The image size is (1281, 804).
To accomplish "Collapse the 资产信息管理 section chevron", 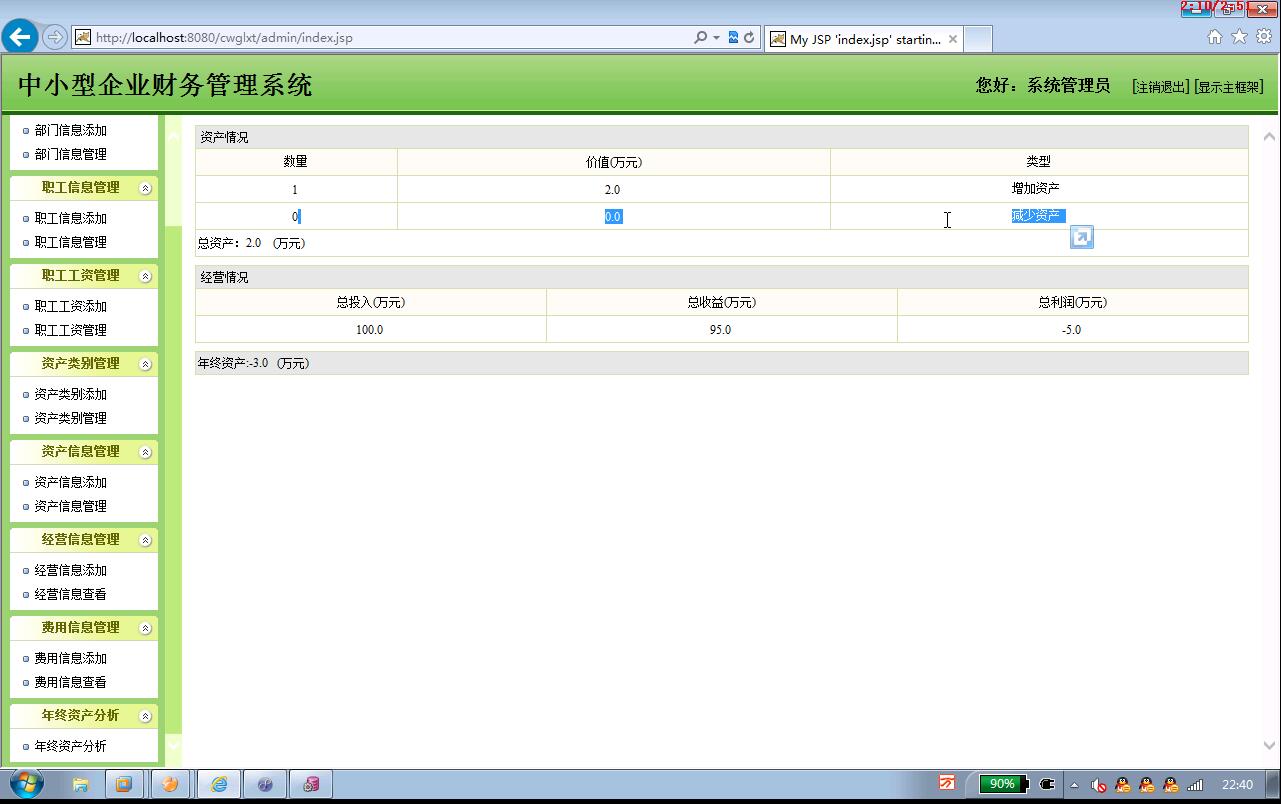I will coord(145,452).
